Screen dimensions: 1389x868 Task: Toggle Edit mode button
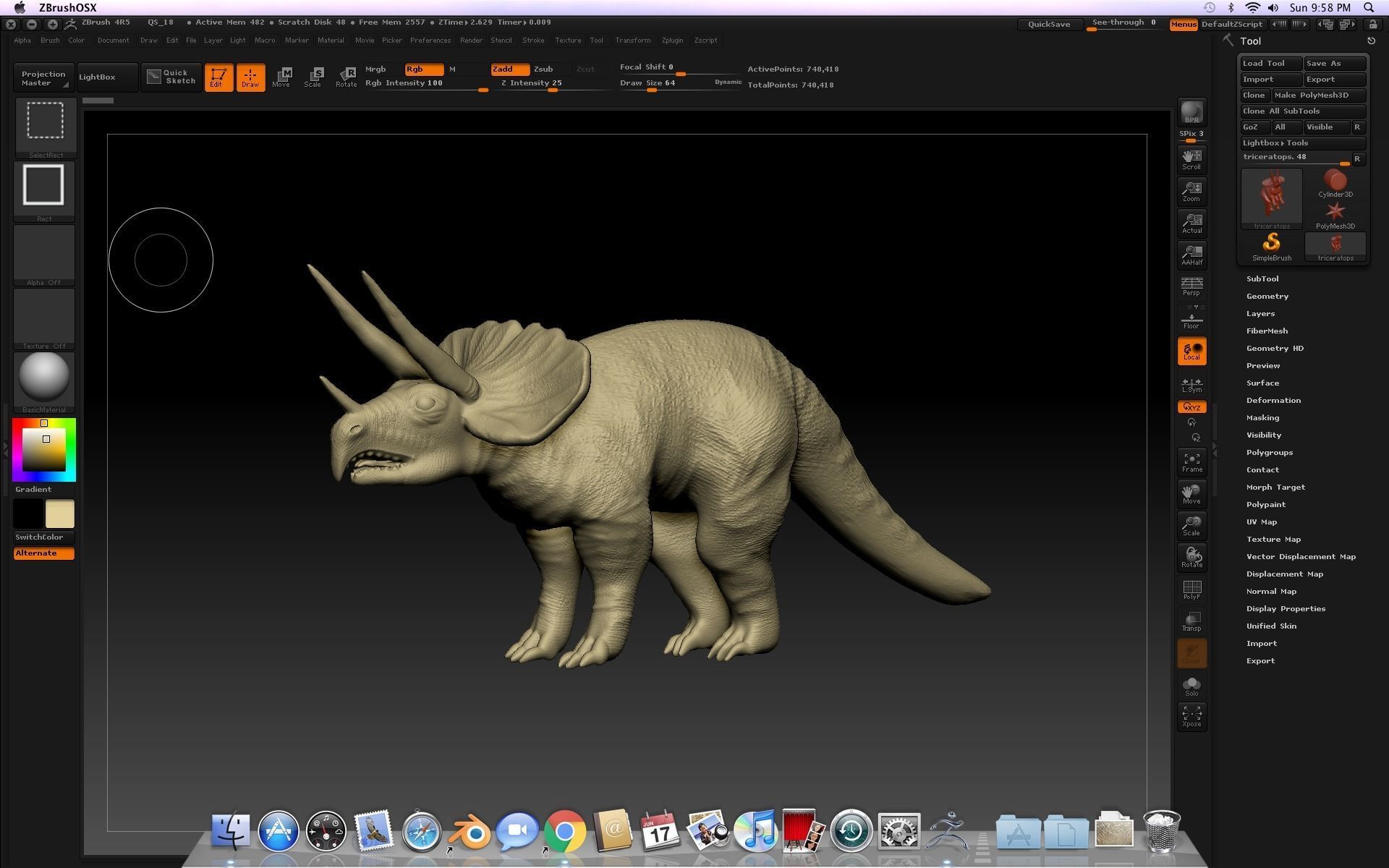218,77
